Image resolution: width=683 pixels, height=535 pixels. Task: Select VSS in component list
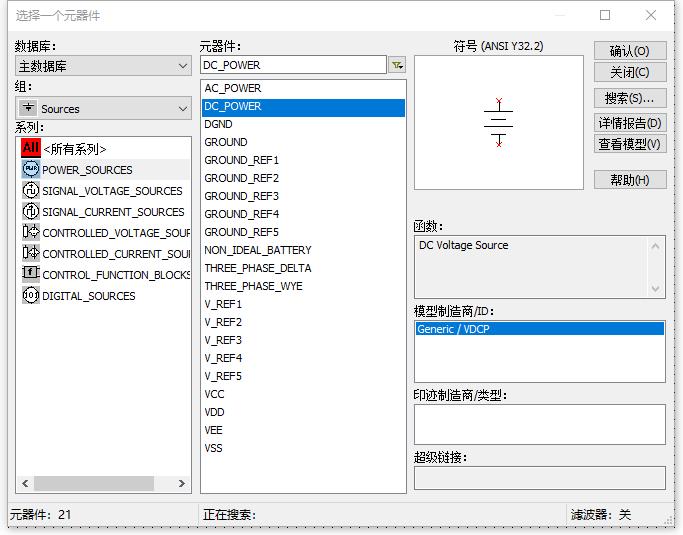tap(303, 448)
